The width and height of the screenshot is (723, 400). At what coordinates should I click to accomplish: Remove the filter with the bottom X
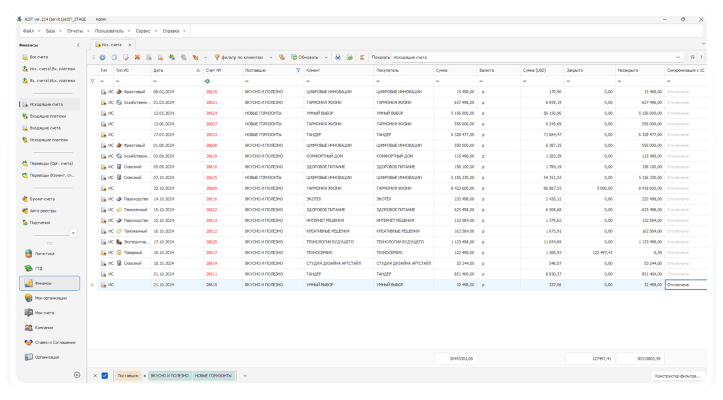coord(95,376)
